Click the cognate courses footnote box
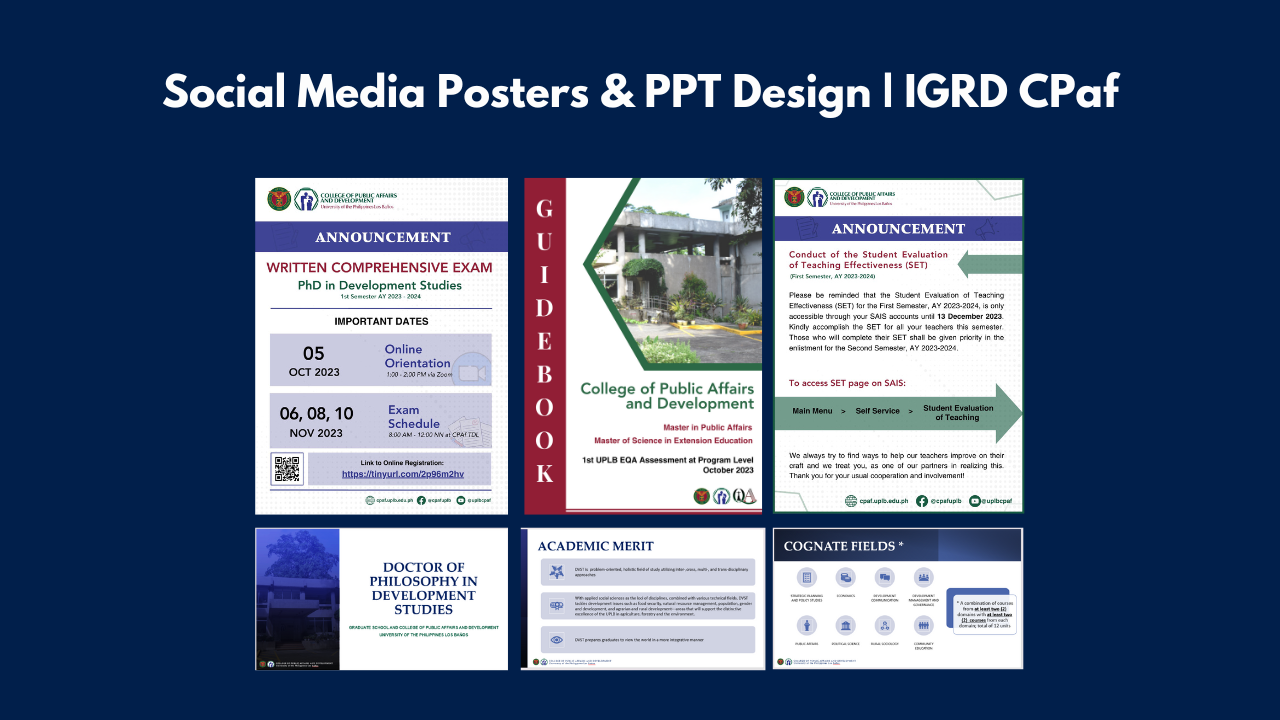This screenshot has width=1280, height=720. pyautogui.click(x=983, y=613)
